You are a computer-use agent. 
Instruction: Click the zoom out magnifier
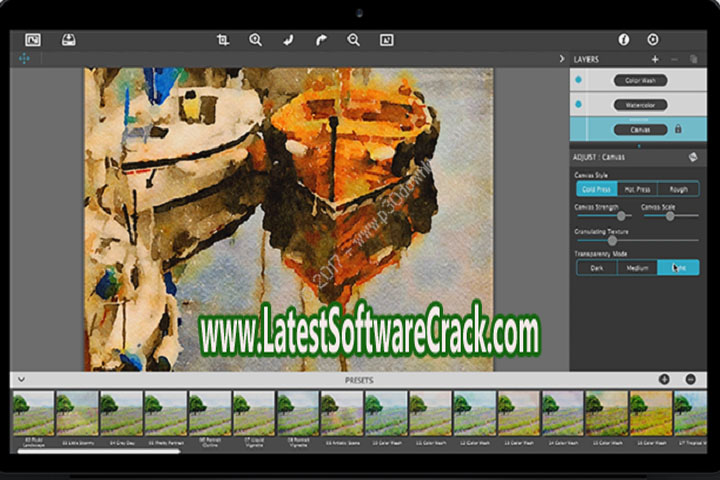(353, 40)
